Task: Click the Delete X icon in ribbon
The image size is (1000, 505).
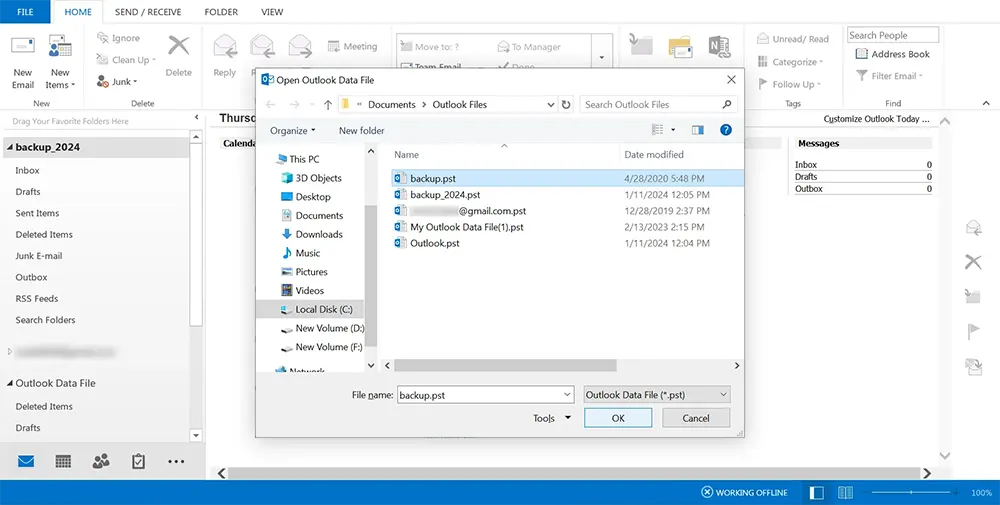Action: point(179,46)
